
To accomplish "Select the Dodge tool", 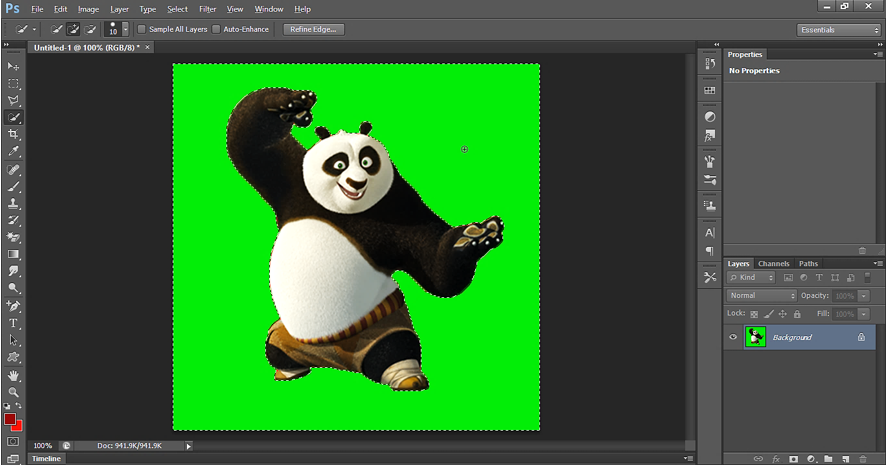I will click(13, 288).
